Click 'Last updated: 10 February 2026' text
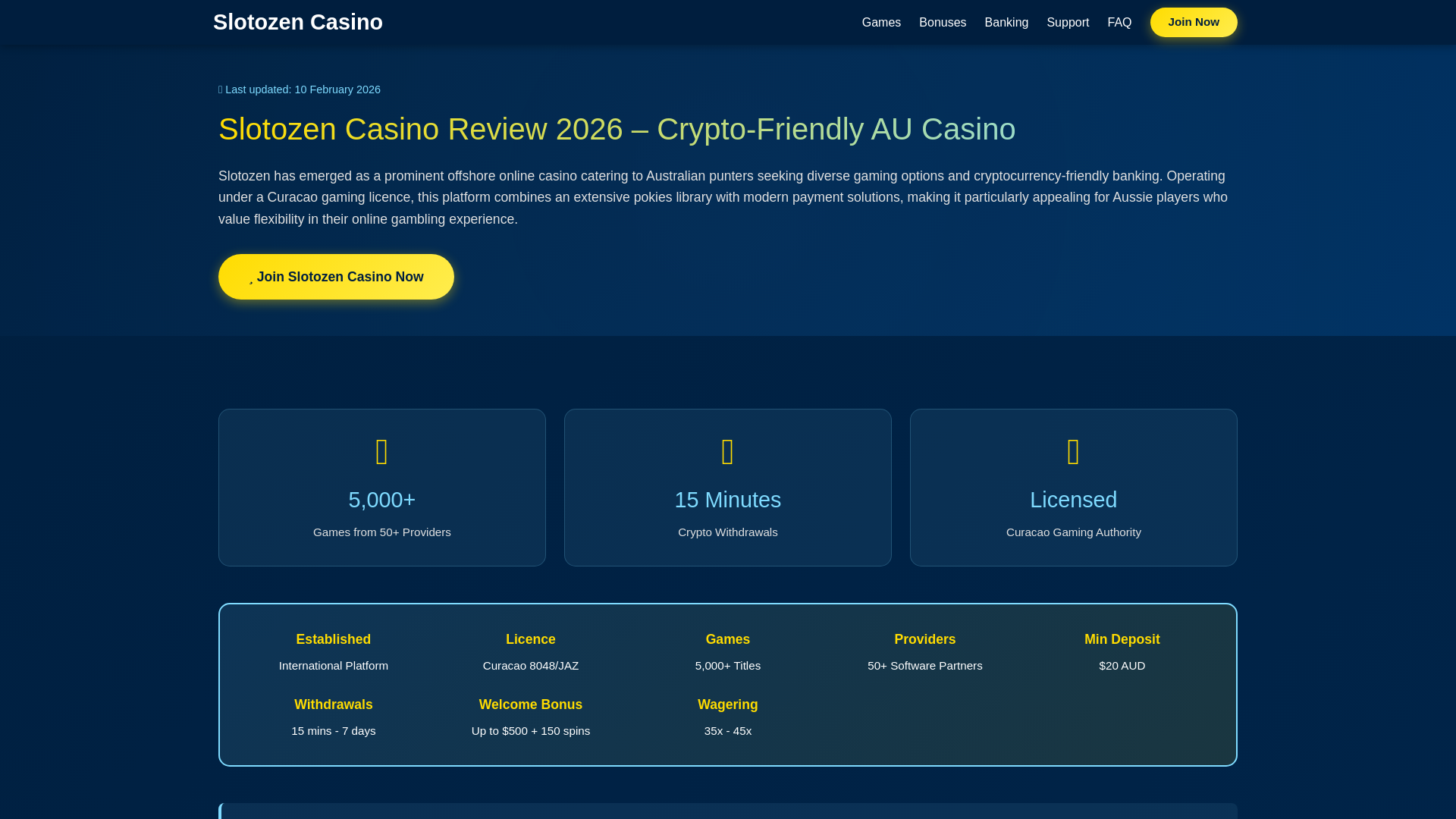The image size is (1456, 819). tap(303, 89)
